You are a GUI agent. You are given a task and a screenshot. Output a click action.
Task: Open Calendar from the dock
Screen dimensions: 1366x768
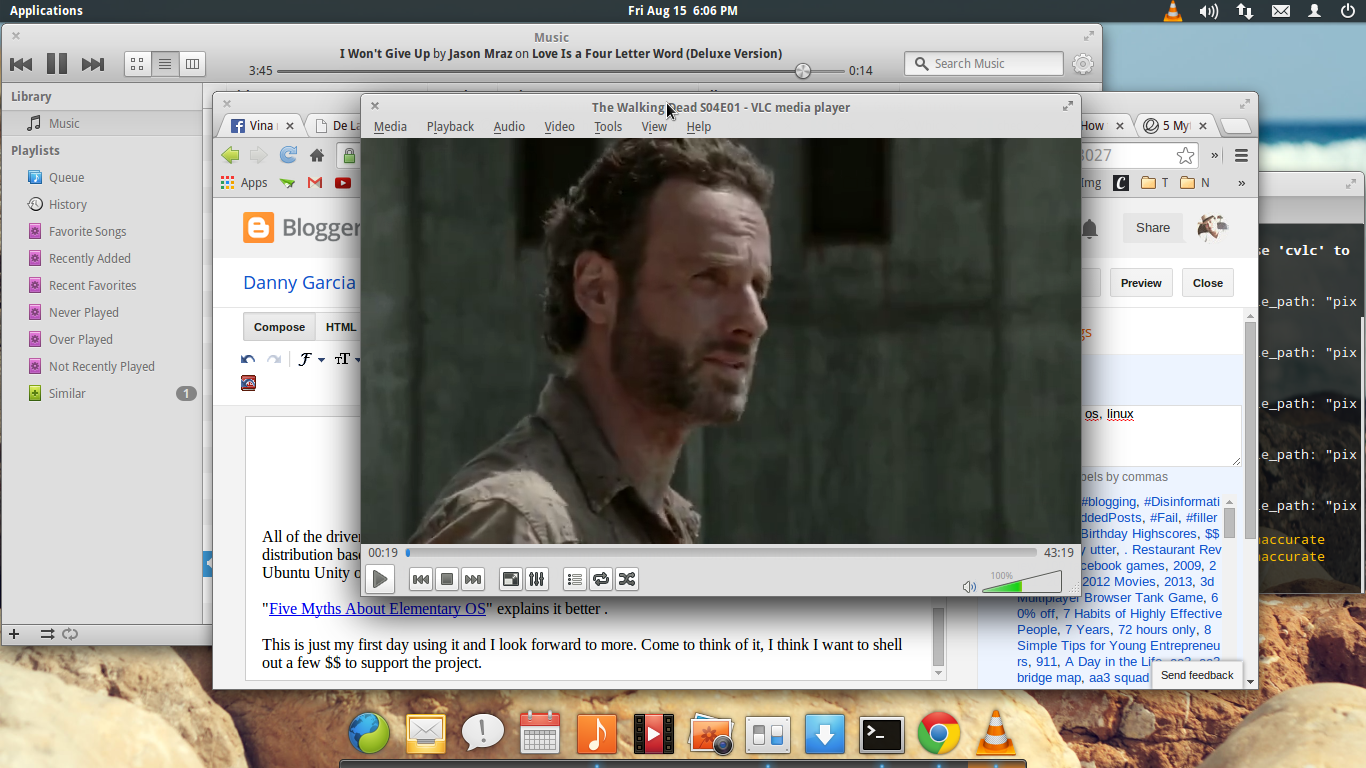(540, 735)
